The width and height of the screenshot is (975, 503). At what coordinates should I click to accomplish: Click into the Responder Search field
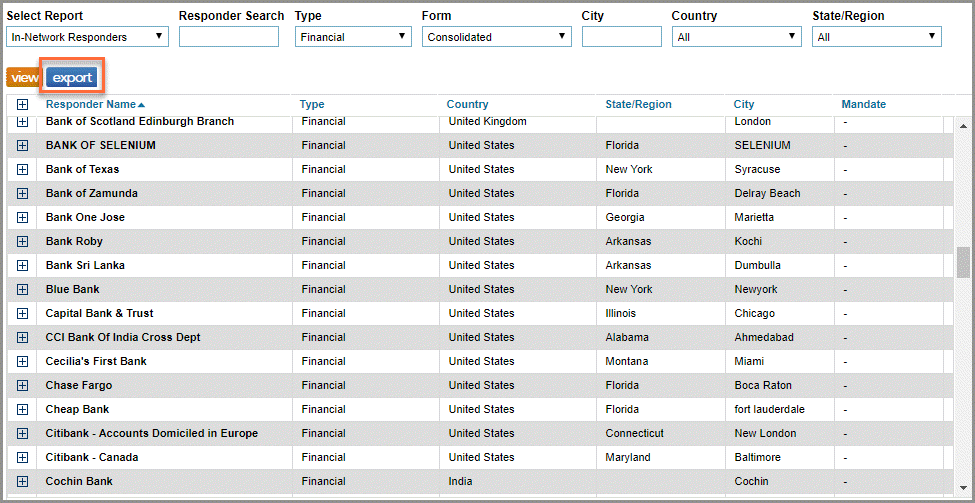[228, 37]
